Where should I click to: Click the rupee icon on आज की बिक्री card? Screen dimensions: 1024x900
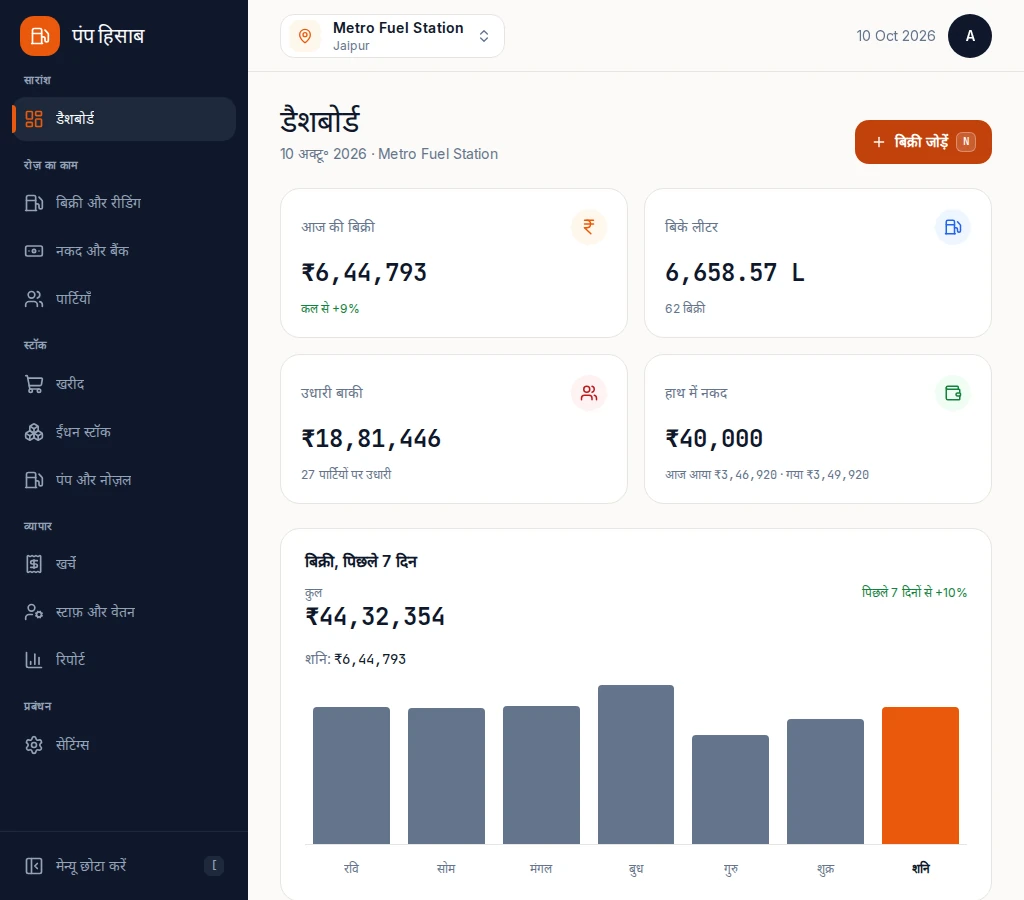click(x=589, y=227)
